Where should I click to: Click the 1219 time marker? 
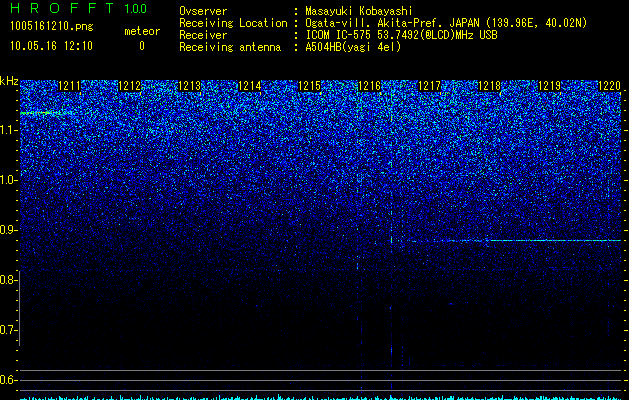pyautogui.click(x=550, y=86)
